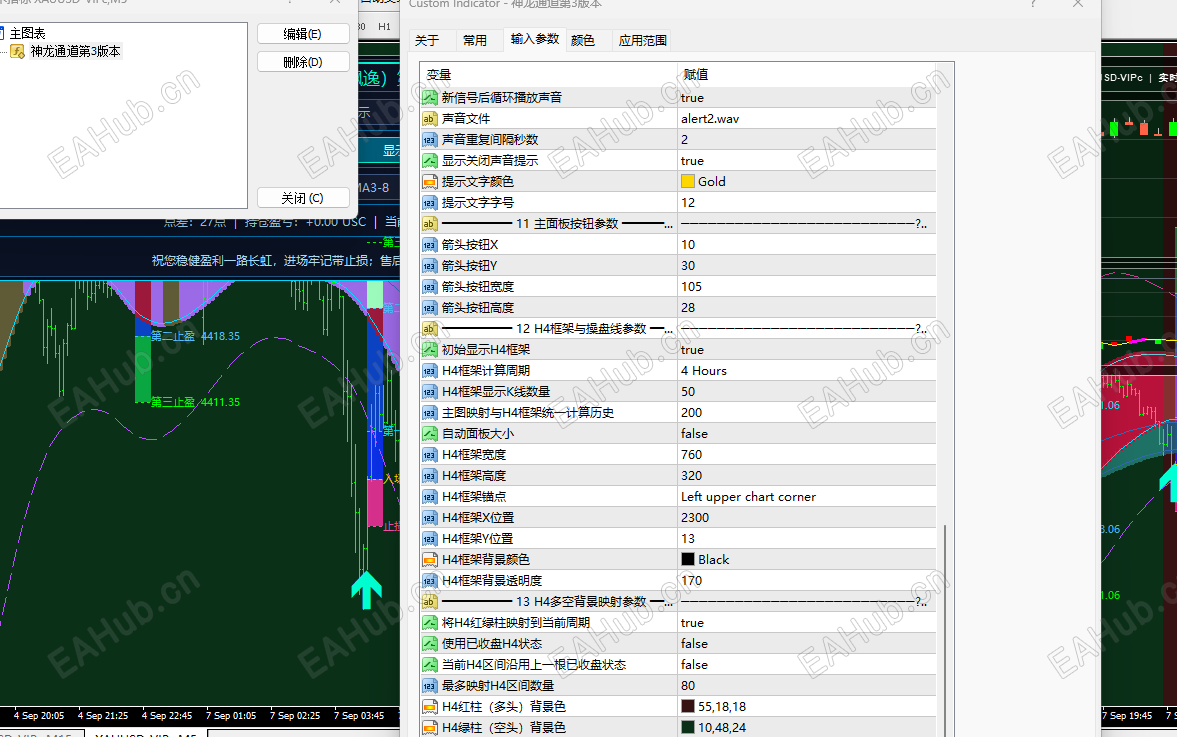Click the icon beside 新信号后循环播放声音 row

click(x=429, y=98)
